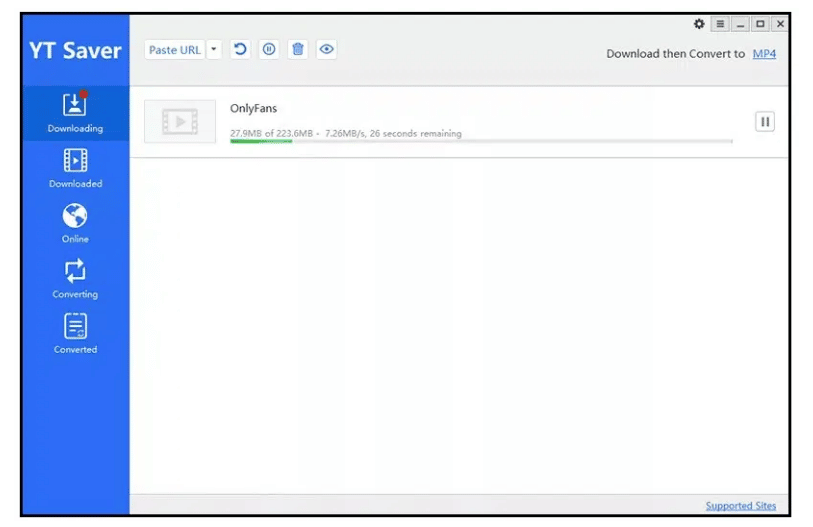
Task: Maximize the YT Saver window
Action: (x=760, y=24)
